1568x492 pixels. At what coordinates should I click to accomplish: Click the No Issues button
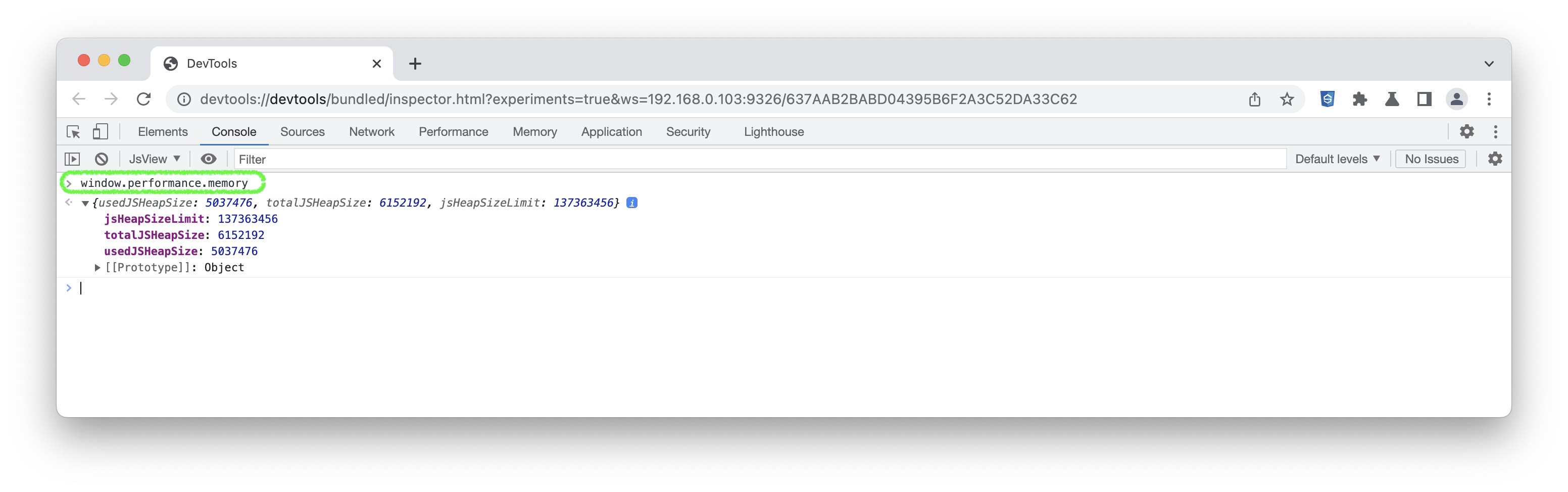tap(1431, 160)
